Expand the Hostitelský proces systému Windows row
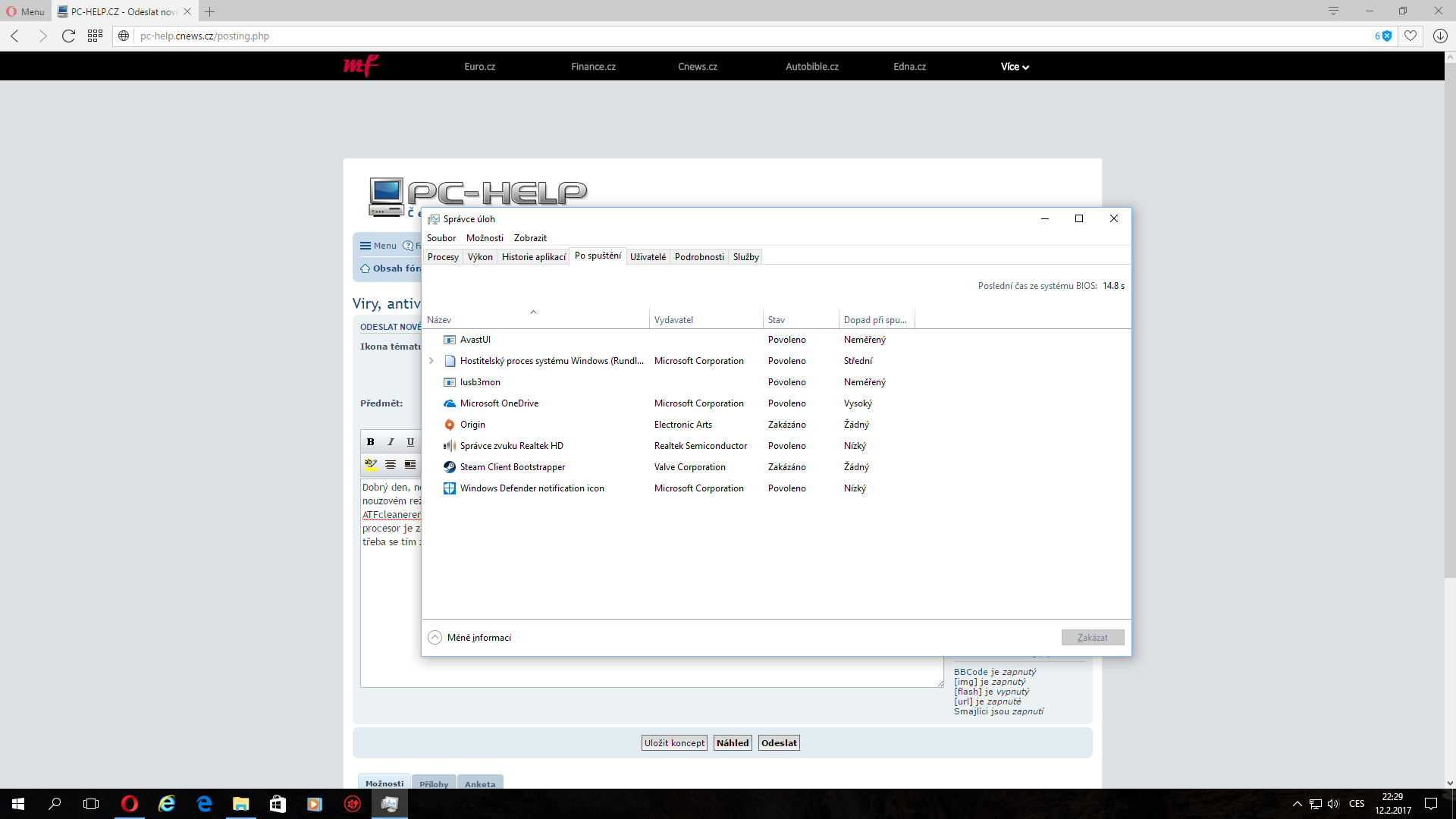1456x819 pixels. tap(431, 361)
